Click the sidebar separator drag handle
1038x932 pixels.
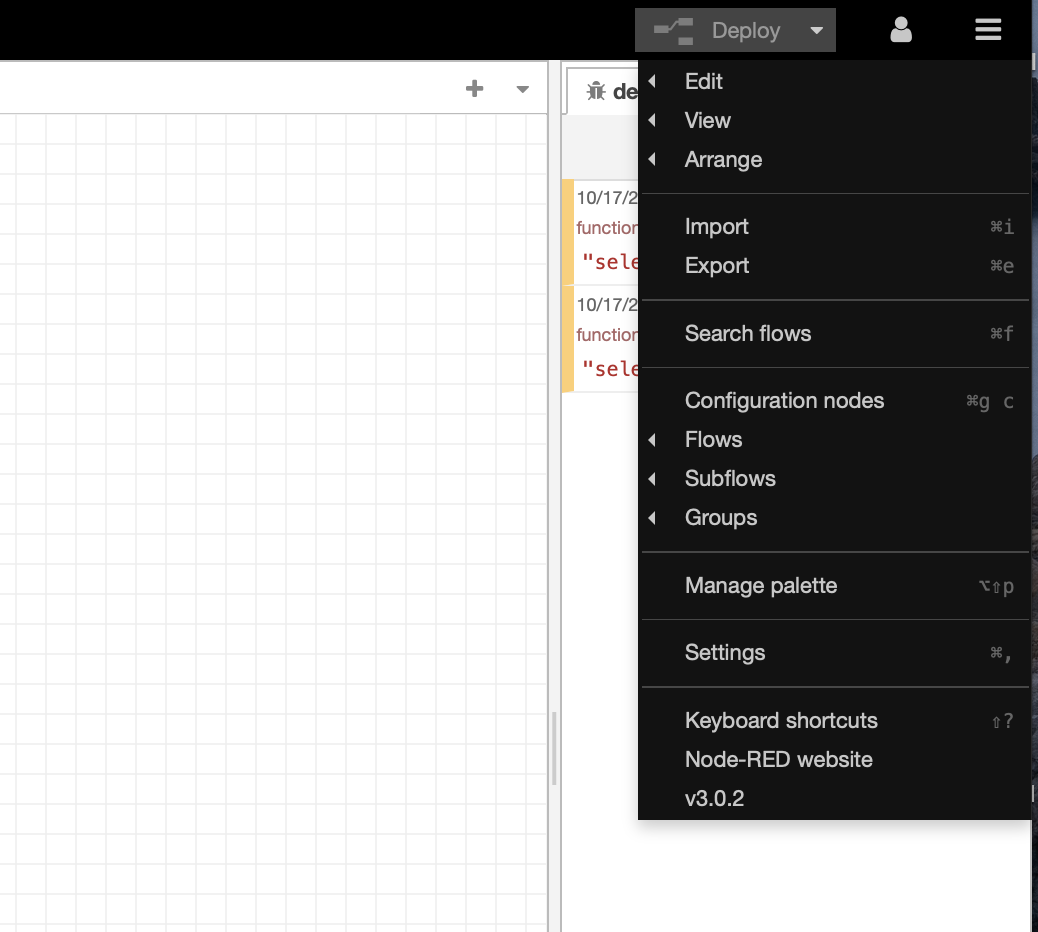tap(554, 748)
